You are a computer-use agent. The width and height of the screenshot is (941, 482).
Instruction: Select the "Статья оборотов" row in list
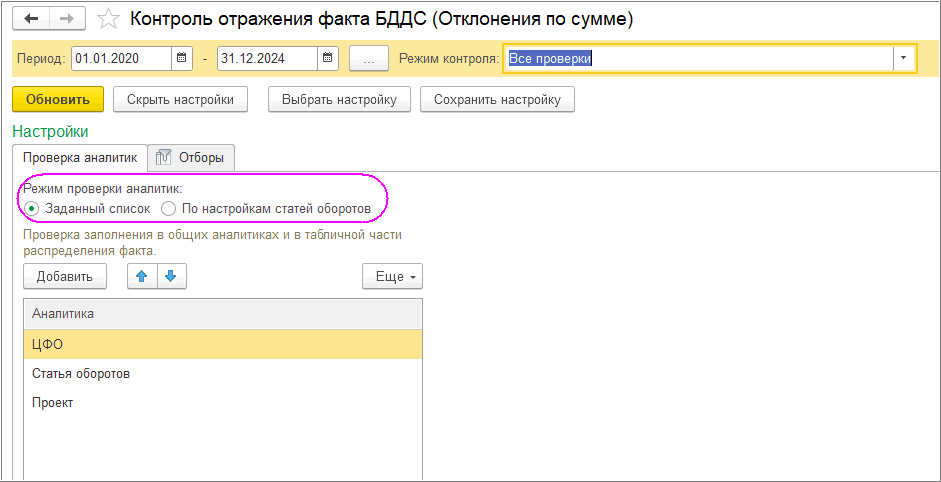(81, 374)
